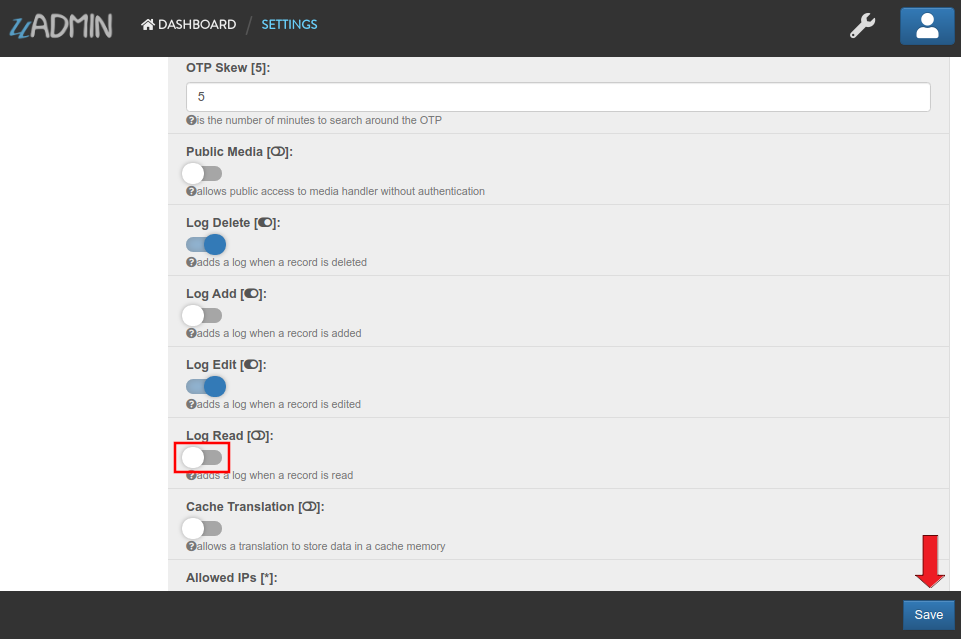Screen dimensions: 961x639
Task: Click the Log Edit label
Action: click(x=226, y=365)
